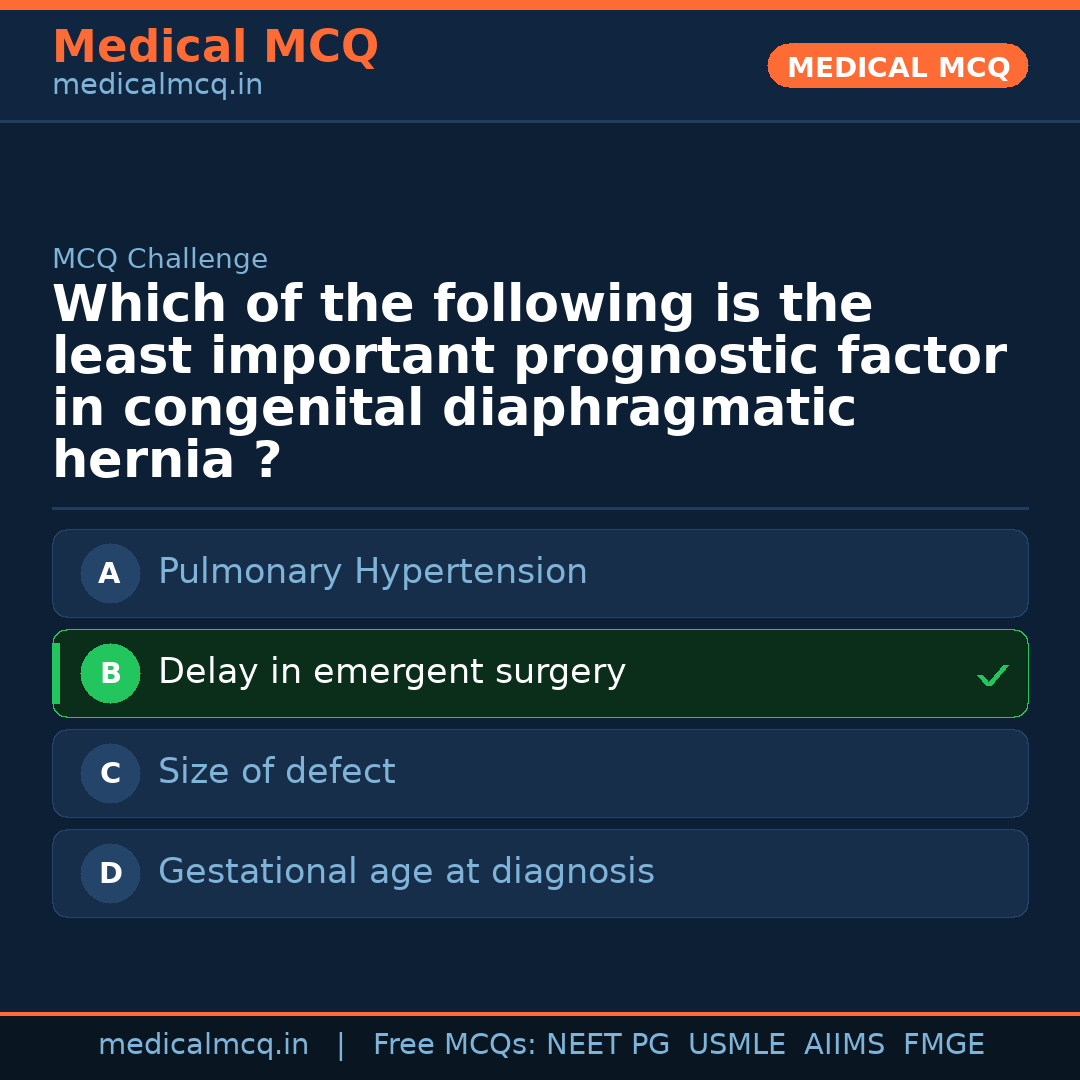The width and height of the screenshot is (1080, 1080).
Task: Click the MCQ Challenge label
Action: [x=160, y=259]
